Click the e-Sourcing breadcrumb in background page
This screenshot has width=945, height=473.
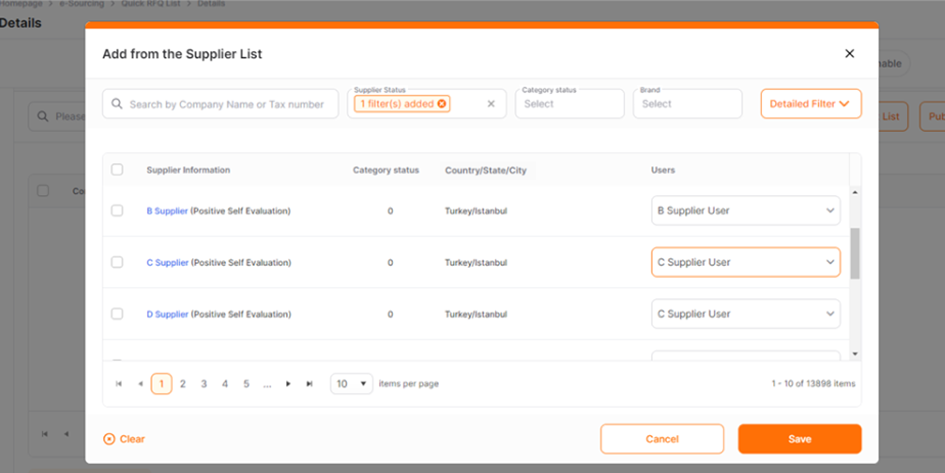pyautogui.click(x=82, y=4)
